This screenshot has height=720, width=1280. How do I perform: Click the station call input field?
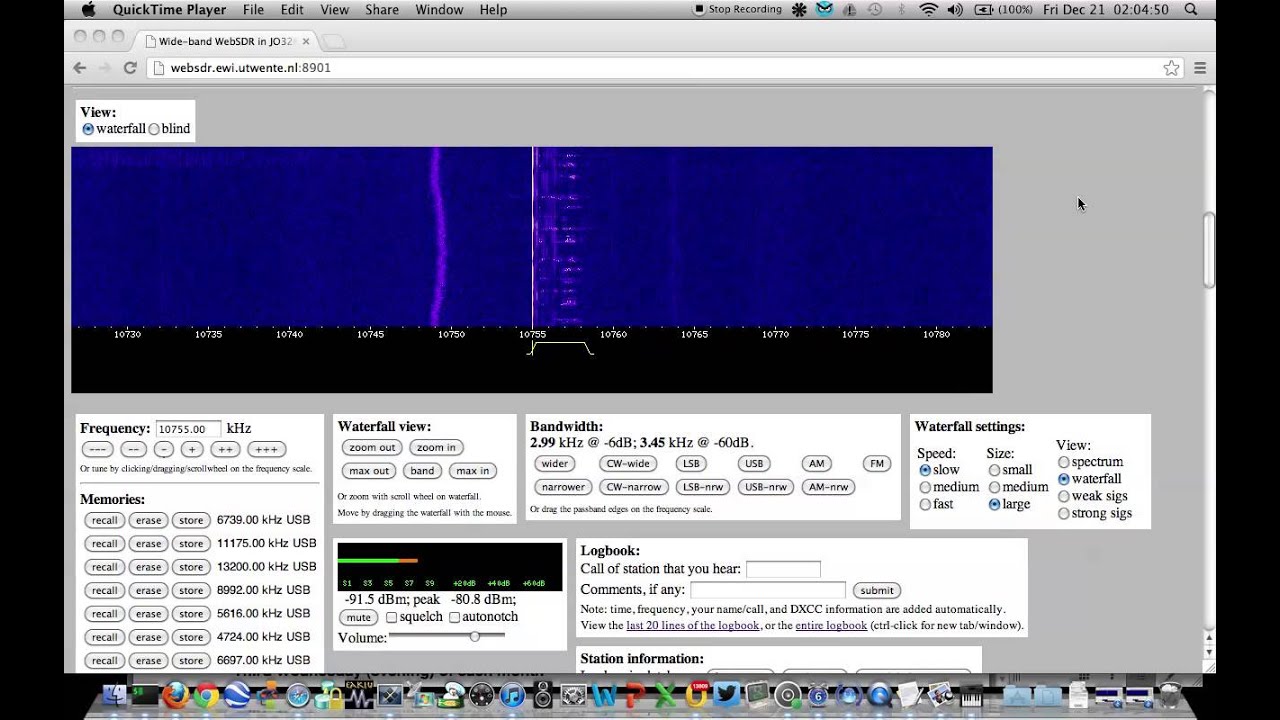tap(783, 569)
